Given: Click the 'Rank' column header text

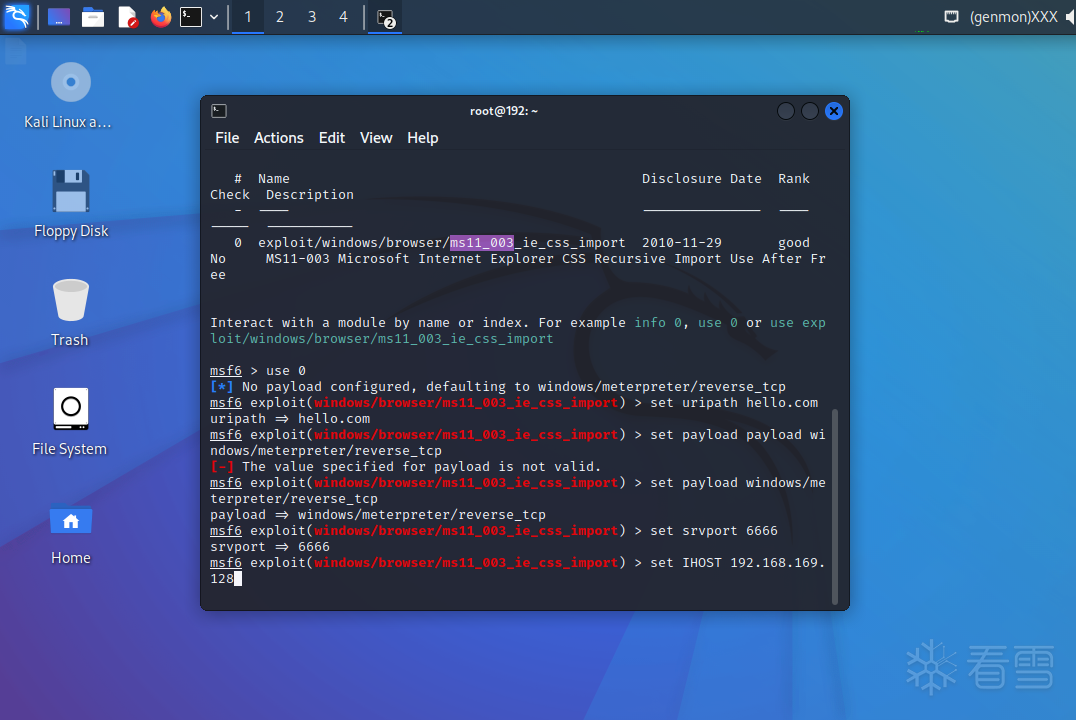Looking at the screenshot, I should click(793, 178).
